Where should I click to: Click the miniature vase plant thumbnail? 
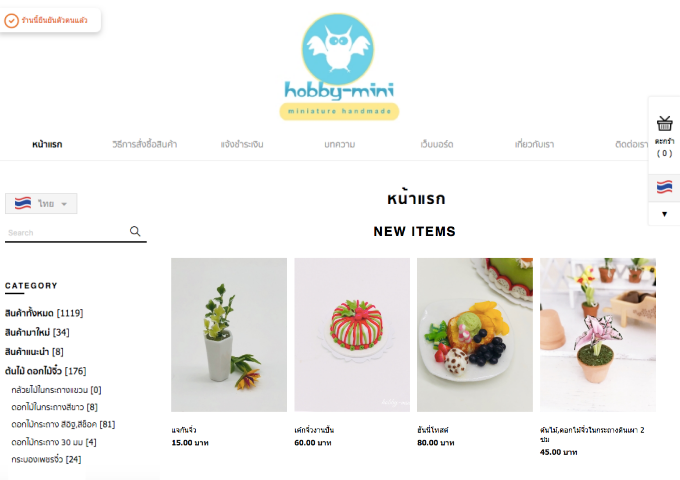[x=229, y=335]
